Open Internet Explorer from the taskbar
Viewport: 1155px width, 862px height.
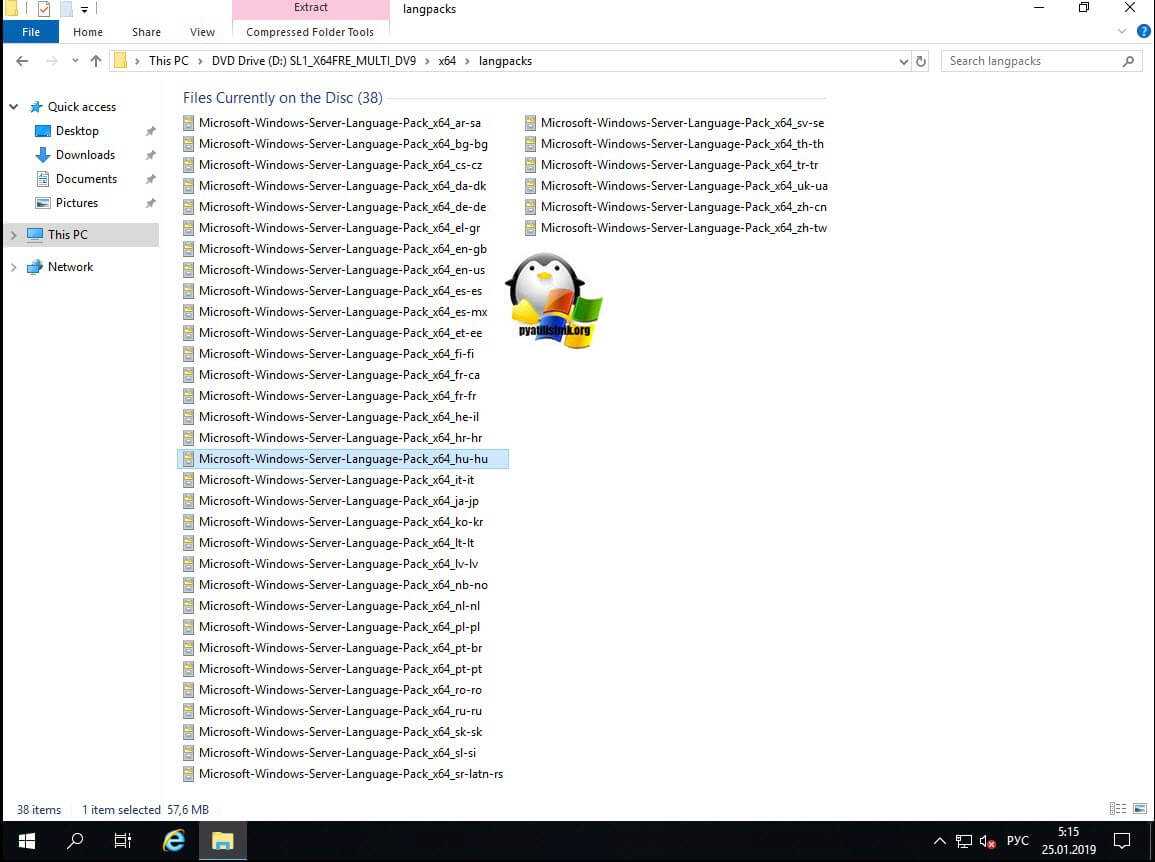point(174,841)
